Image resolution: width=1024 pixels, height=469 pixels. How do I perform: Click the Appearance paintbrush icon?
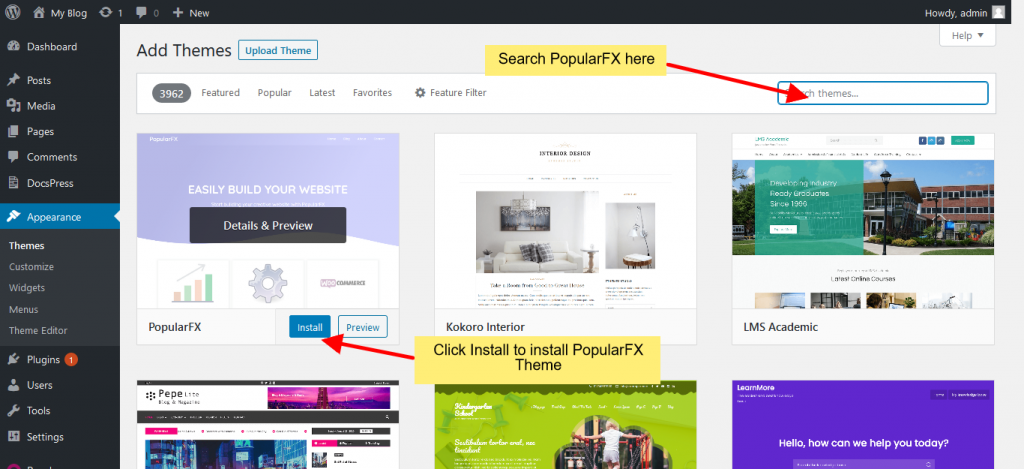coord(13,217)
